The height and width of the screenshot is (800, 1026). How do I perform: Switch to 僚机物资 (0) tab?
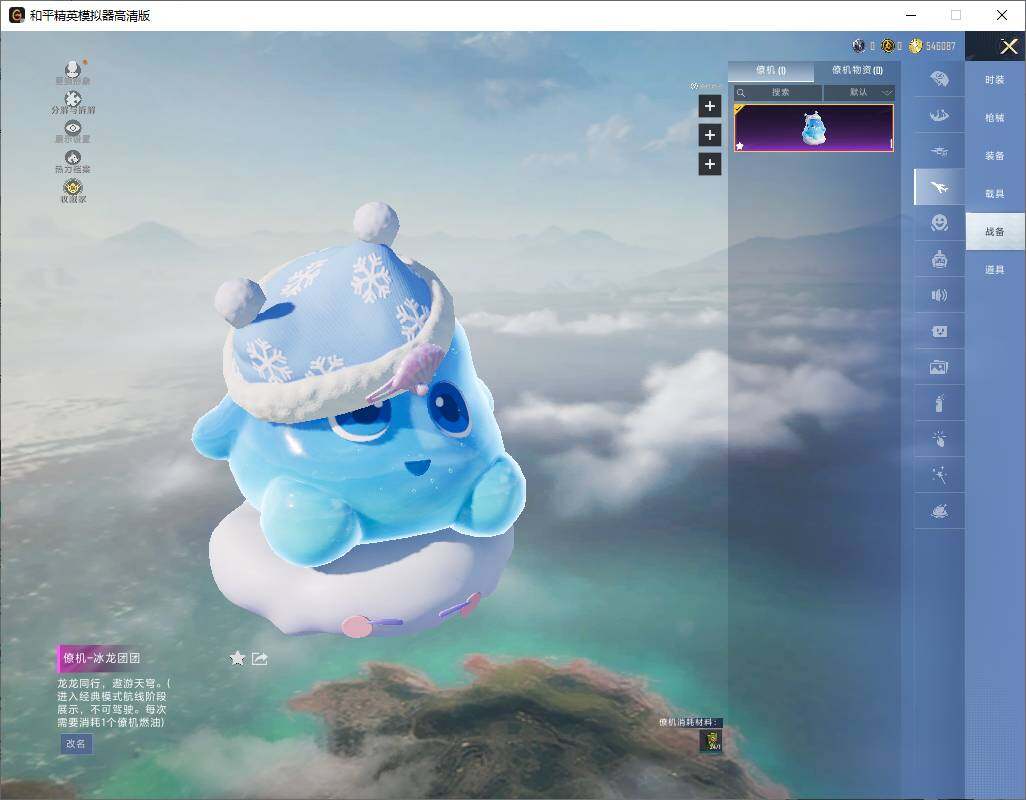coord(857,70)
